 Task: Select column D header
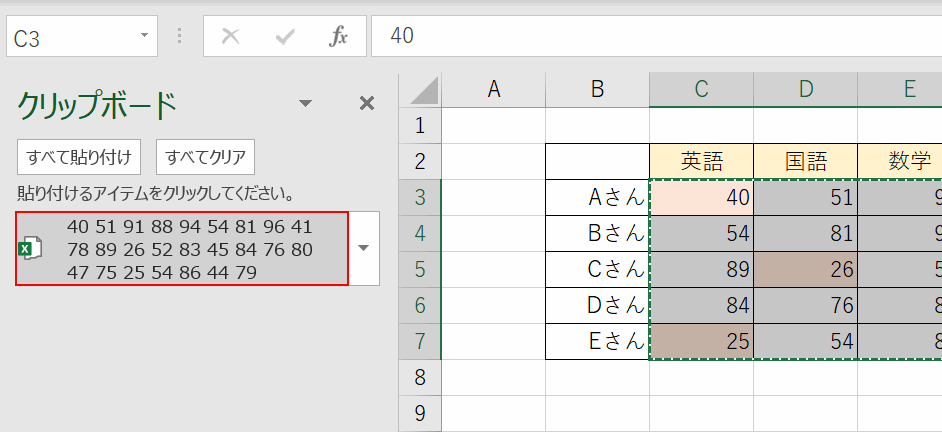[805, 90]
